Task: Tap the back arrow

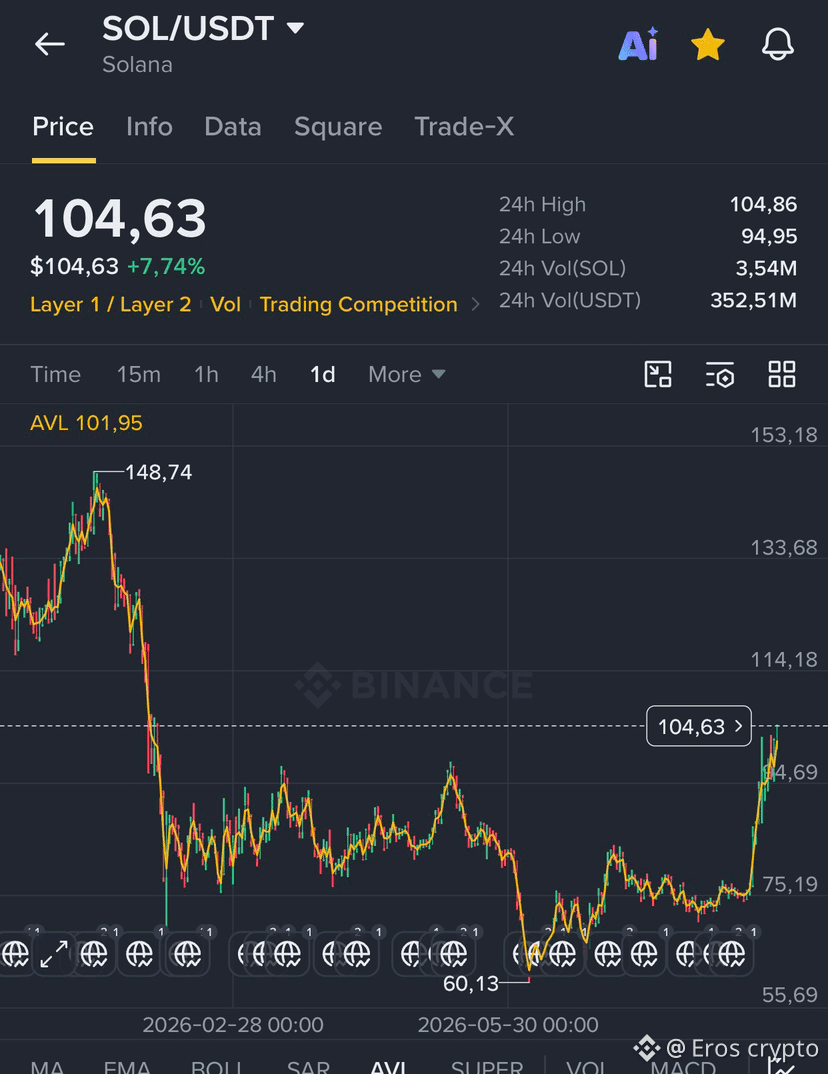Action: [49, 45]
